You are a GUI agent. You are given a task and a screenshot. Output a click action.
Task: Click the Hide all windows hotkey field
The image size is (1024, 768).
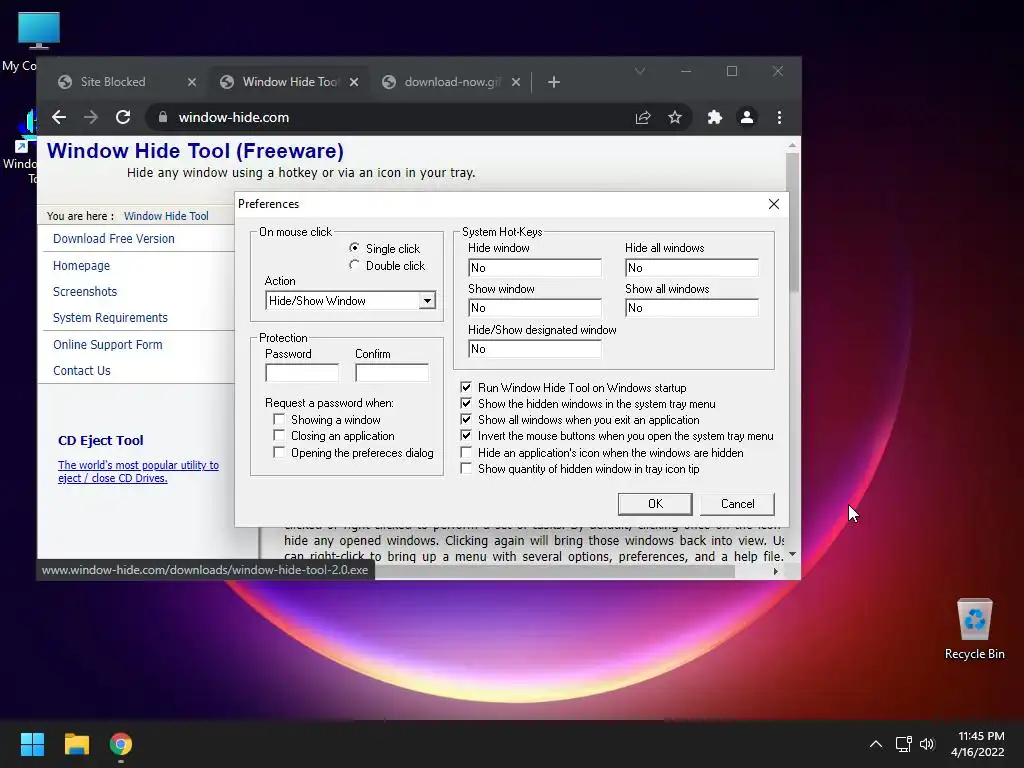692,268
